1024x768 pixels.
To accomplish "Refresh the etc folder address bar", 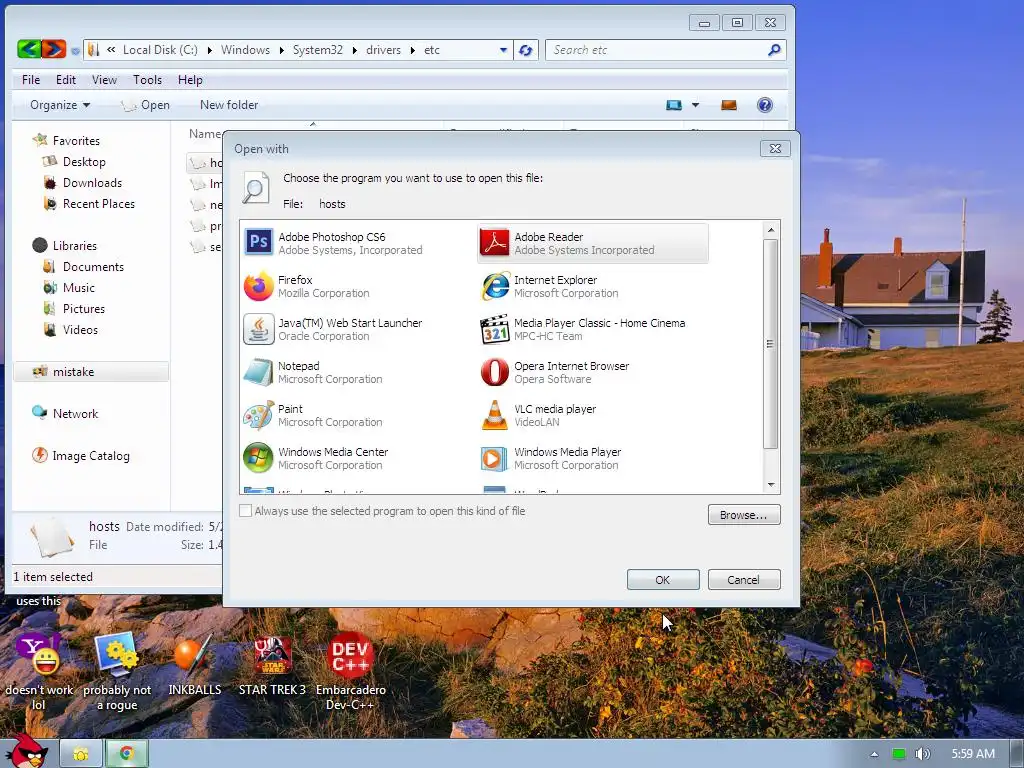I will (x=526, y=50).
